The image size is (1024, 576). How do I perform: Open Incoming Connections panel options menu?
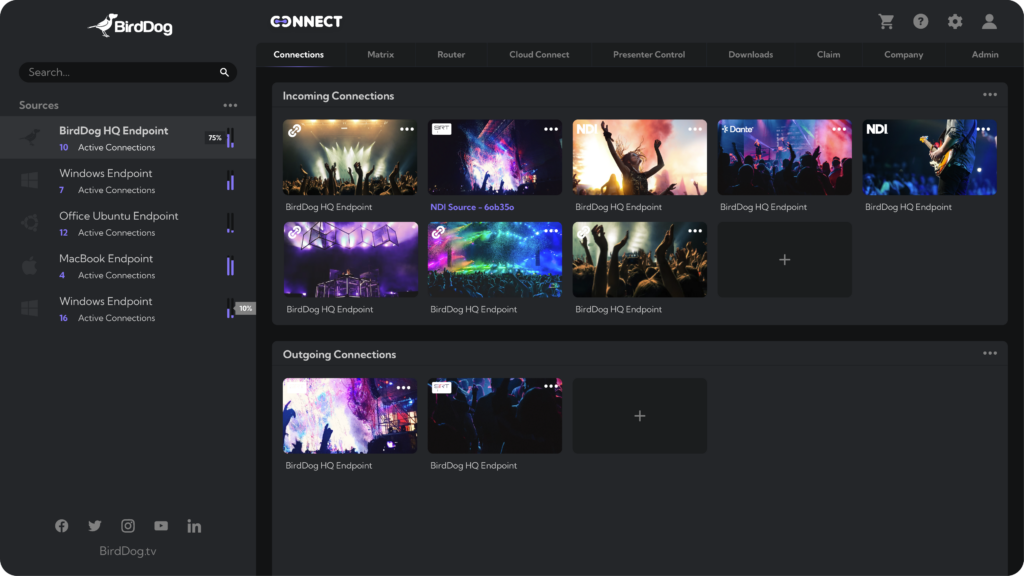pos(989,96)
